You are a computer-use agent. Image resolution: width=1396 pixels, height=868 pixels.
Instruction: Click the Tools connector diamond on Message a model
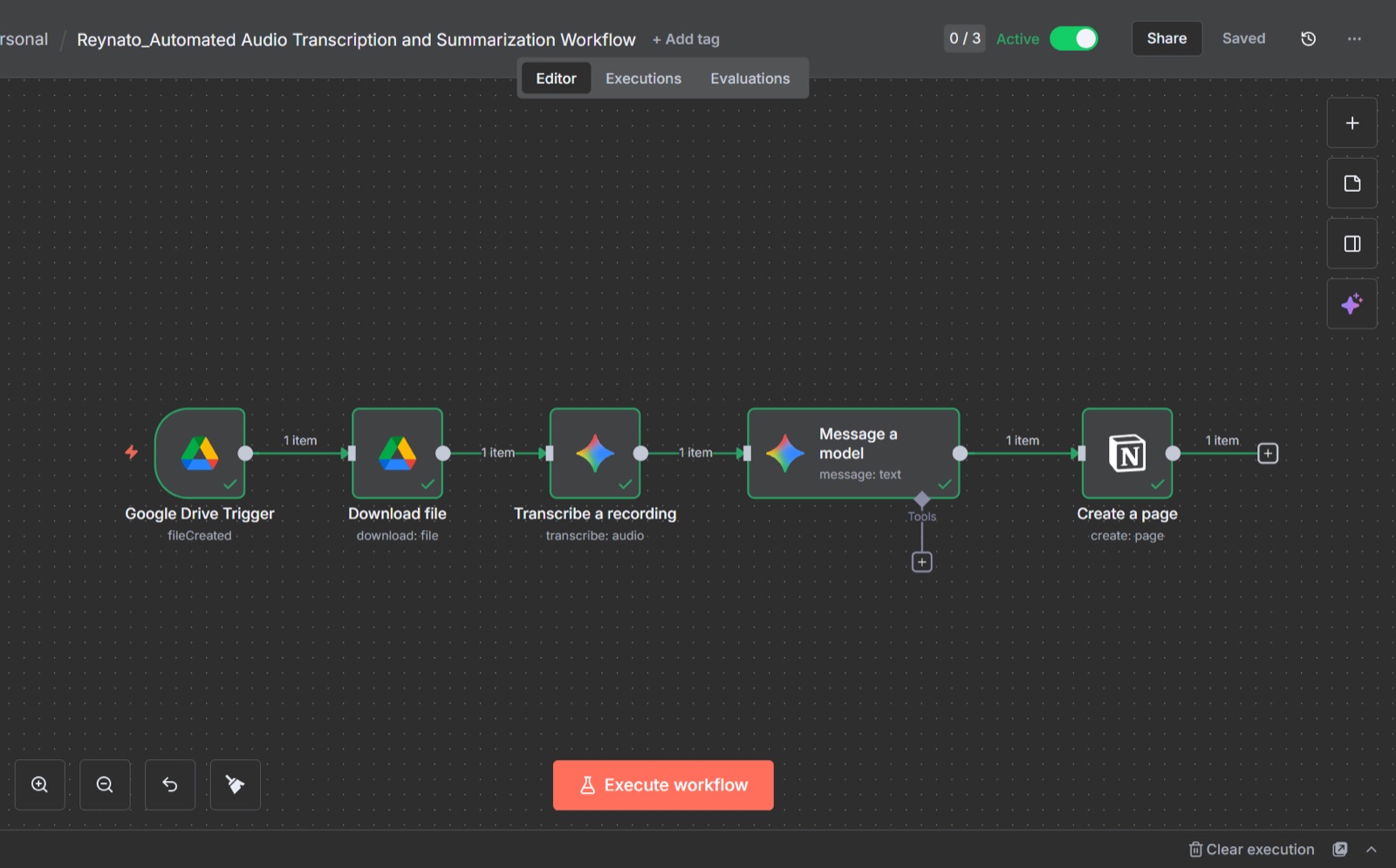pos(922,499)
